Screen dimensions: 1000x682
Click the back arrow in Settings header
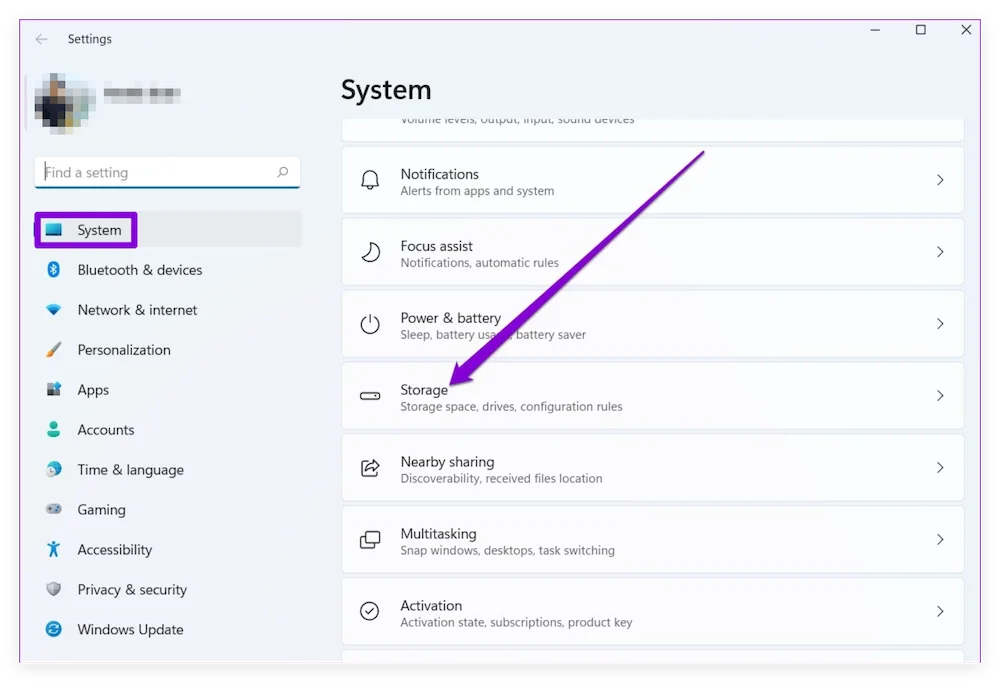click(41, 39)
